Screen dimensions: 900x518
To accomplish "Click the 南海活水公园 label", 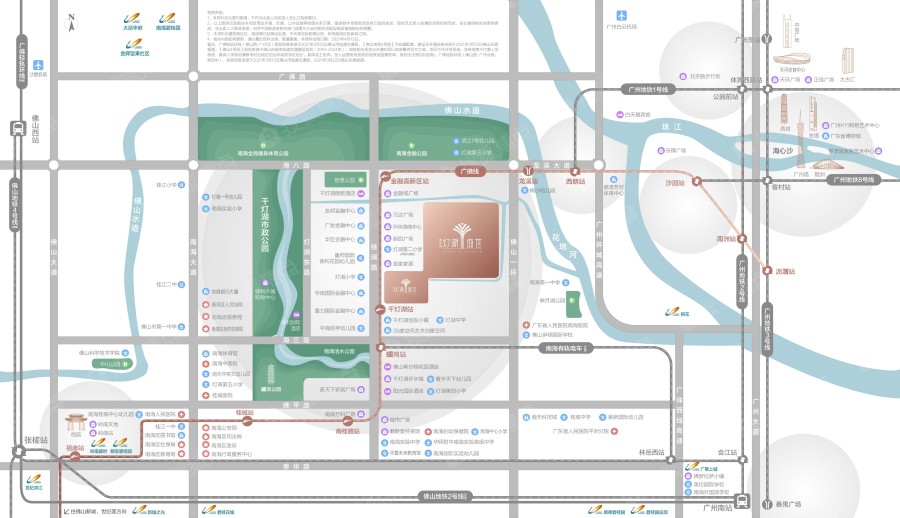I will [339, 351].
